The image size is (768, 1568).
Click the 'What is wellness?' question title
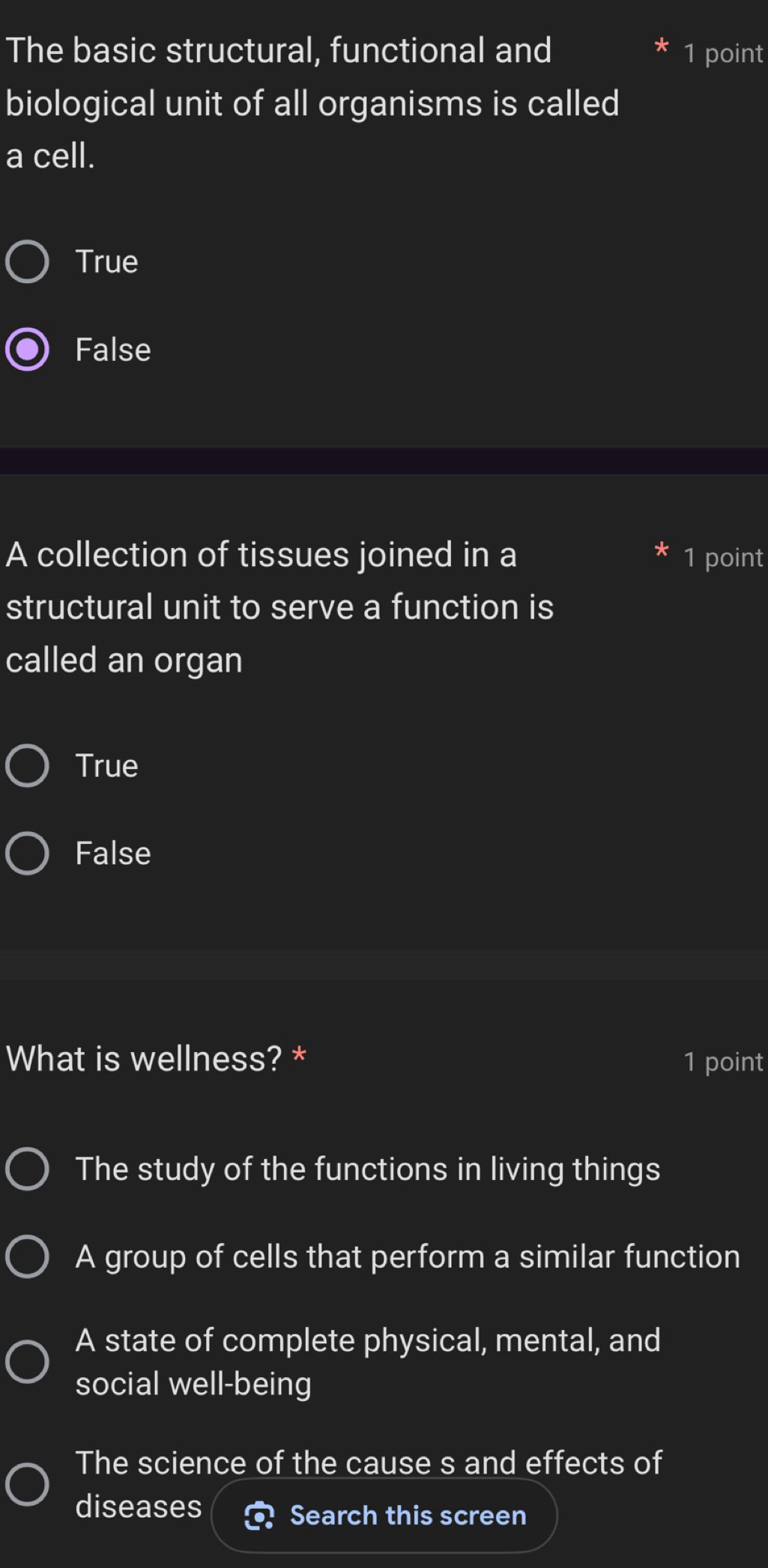144,1059
